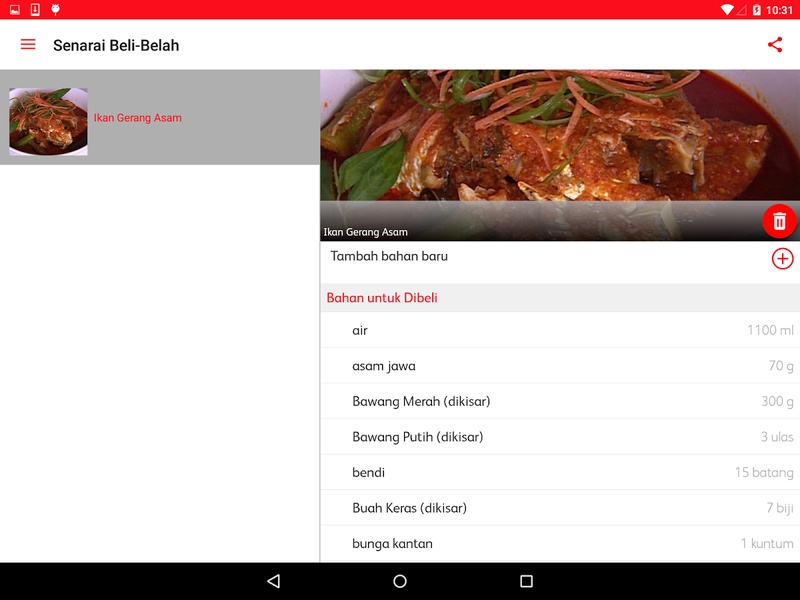Open Android recent apps button
The width and height of the screenshot is (800, 600).
526,581
